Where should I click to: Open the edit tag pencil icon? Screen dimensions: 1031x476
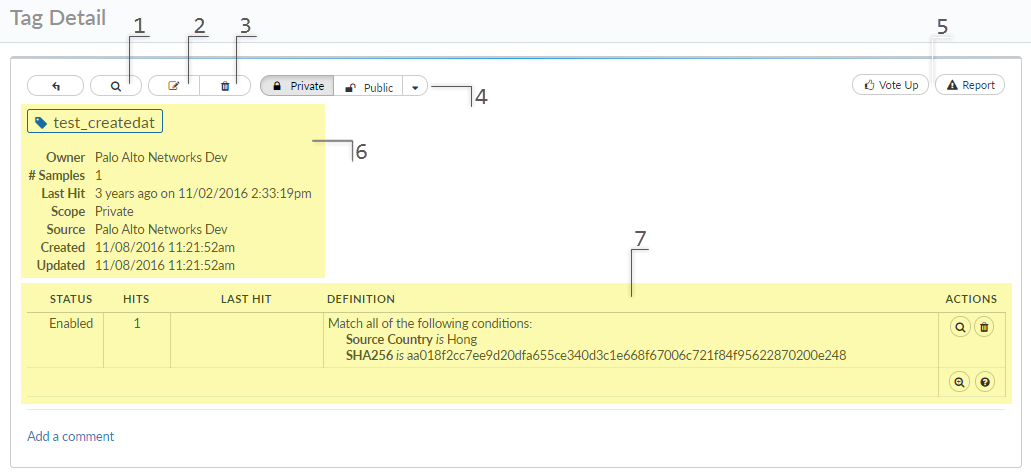tap(174, 86)
